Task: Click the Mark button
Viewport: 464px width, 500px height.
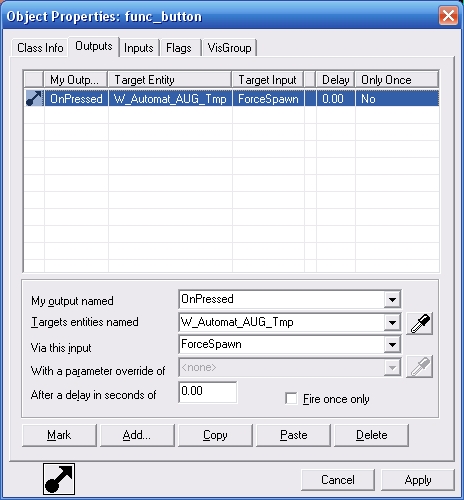Action: click(59, 435)
